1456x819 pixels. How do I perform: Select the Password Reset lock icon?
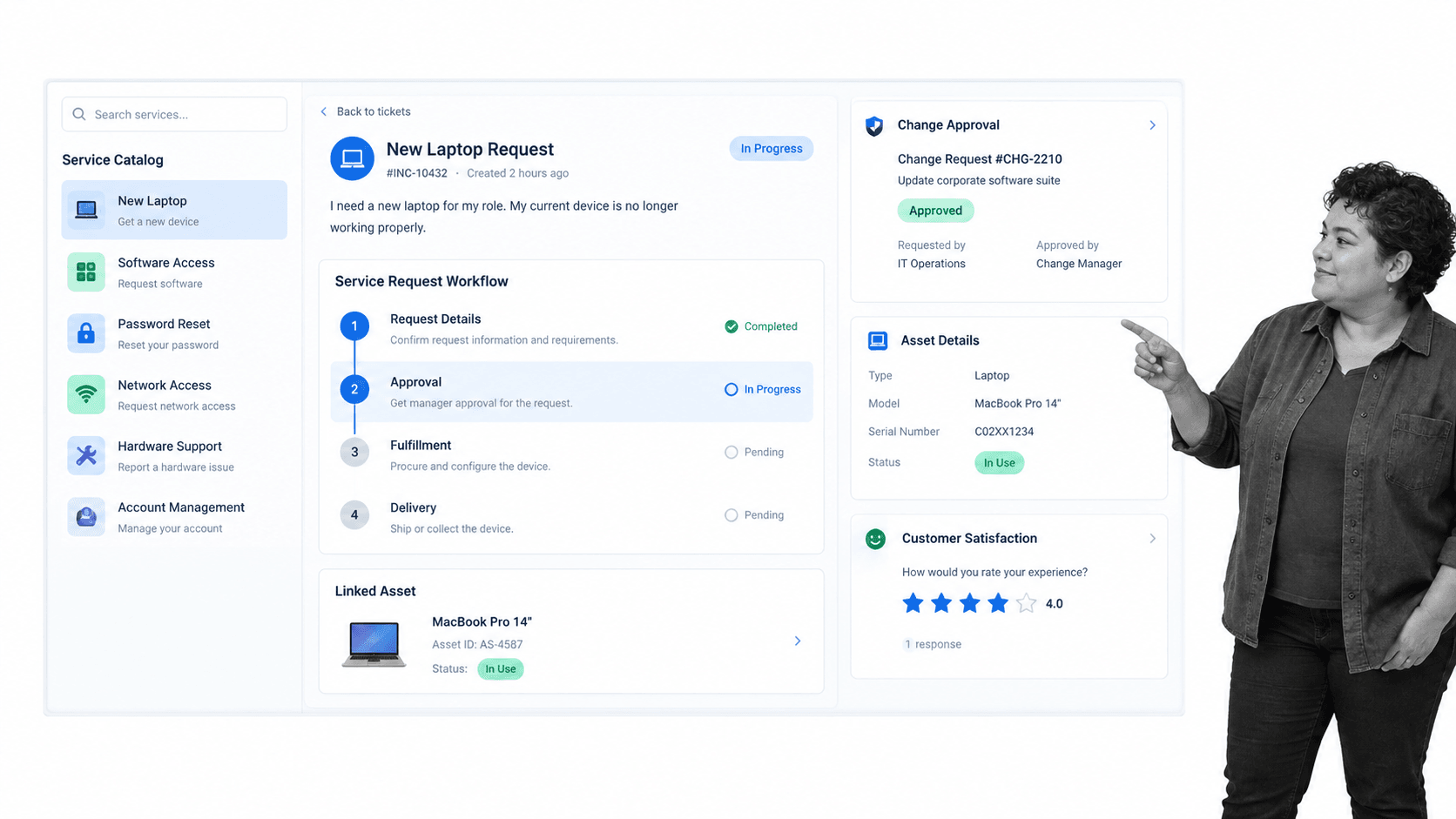[x=86, y=333]
